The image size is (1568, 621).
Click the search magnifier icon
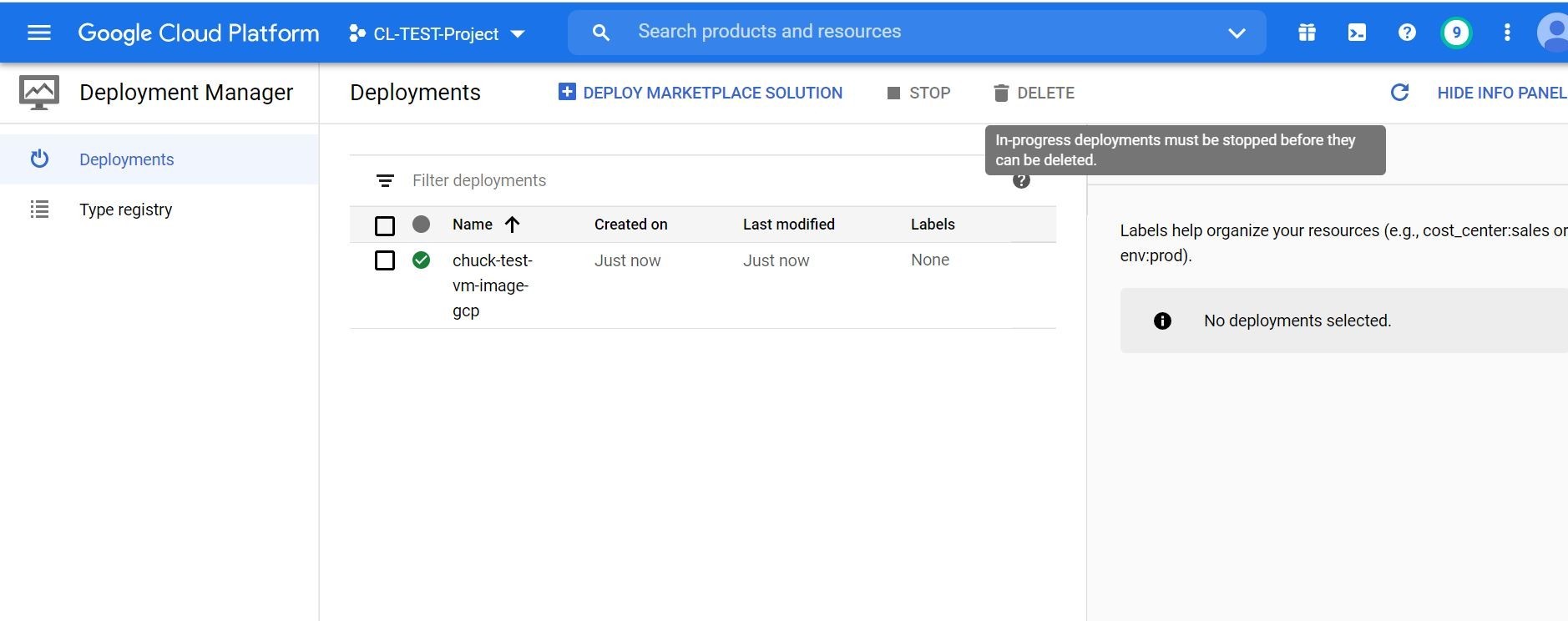[x=600, y=33]
